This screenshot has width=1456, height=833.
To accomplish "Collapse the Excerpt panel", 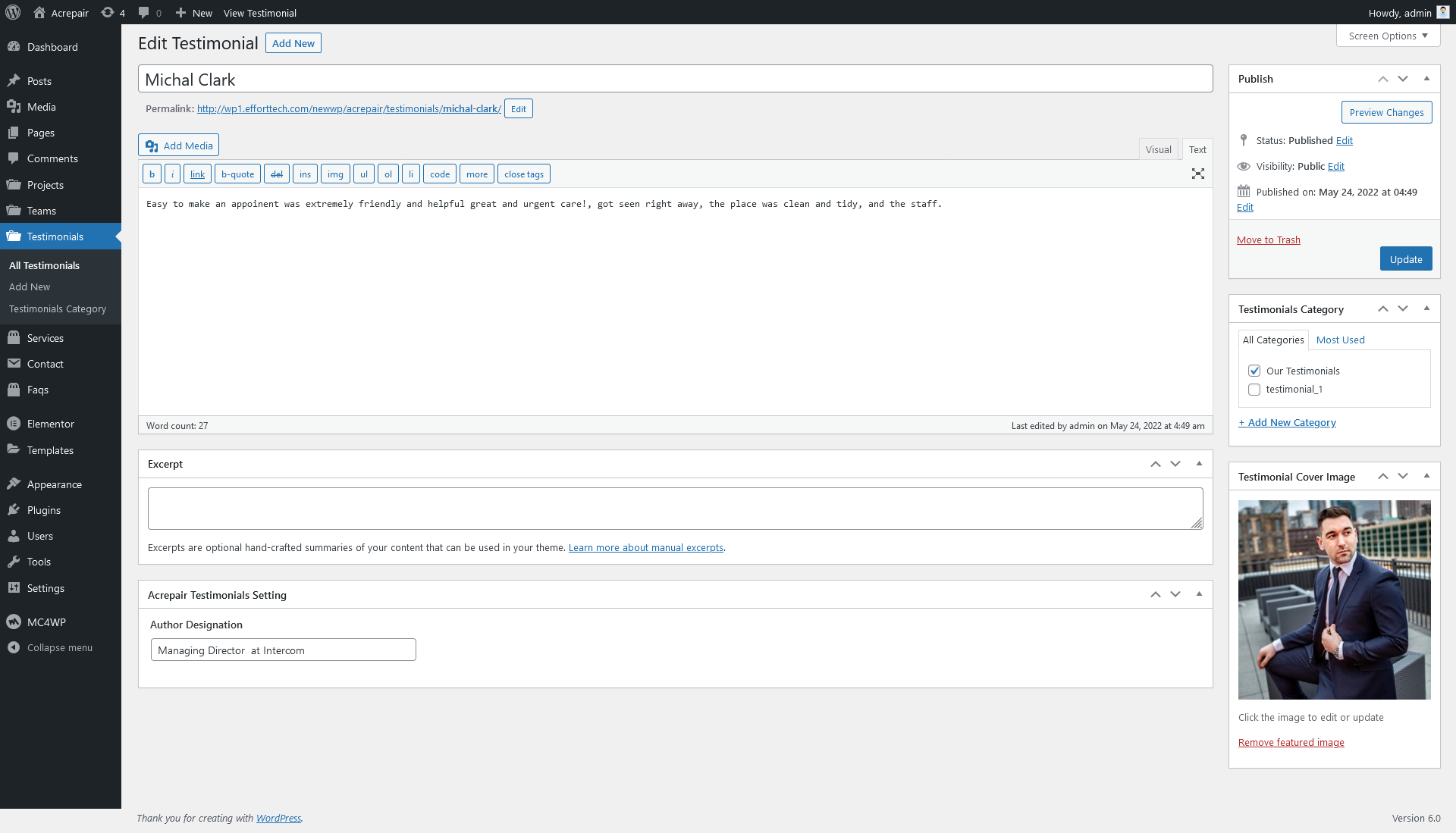I will tap(1199, 463).
